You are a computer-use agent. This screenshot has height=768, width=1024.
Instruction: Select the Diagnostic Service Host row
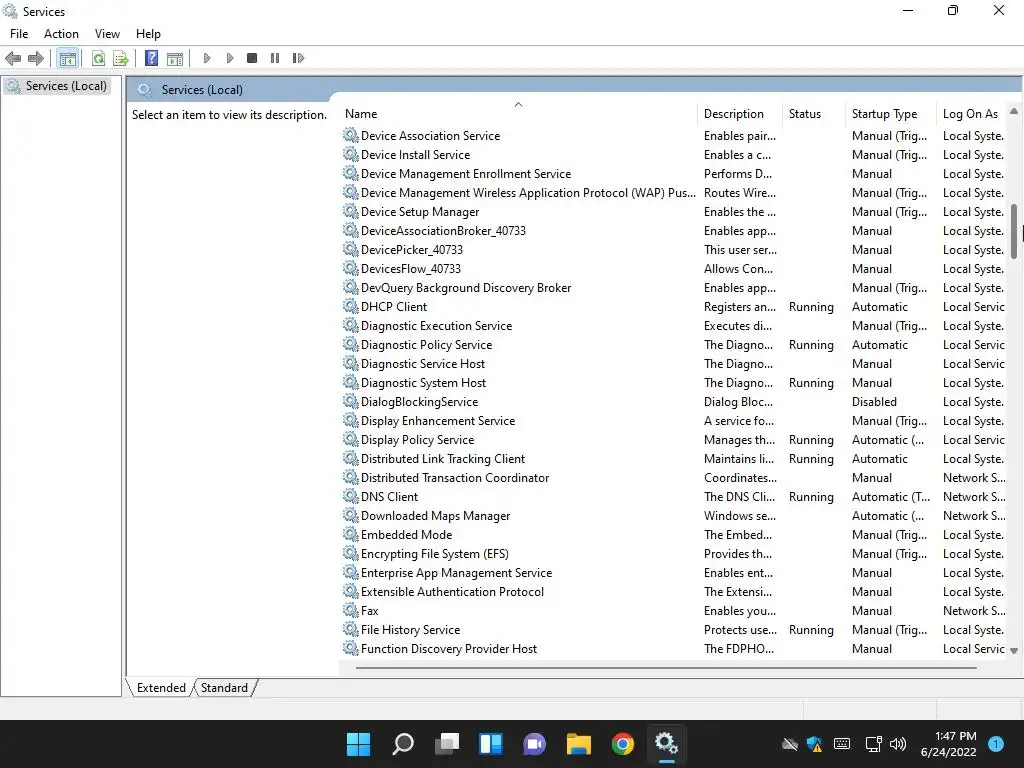click(x=674, y=364)
